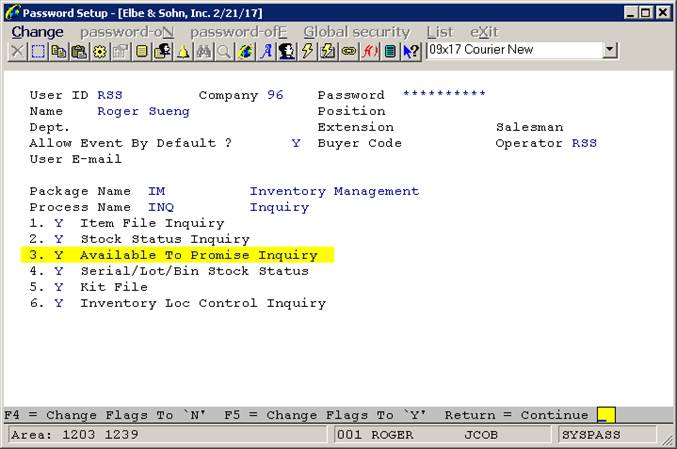Toggle Y flag for Available To Promise Inquiry
677x449 pixels.
click(x=59, y=255)
